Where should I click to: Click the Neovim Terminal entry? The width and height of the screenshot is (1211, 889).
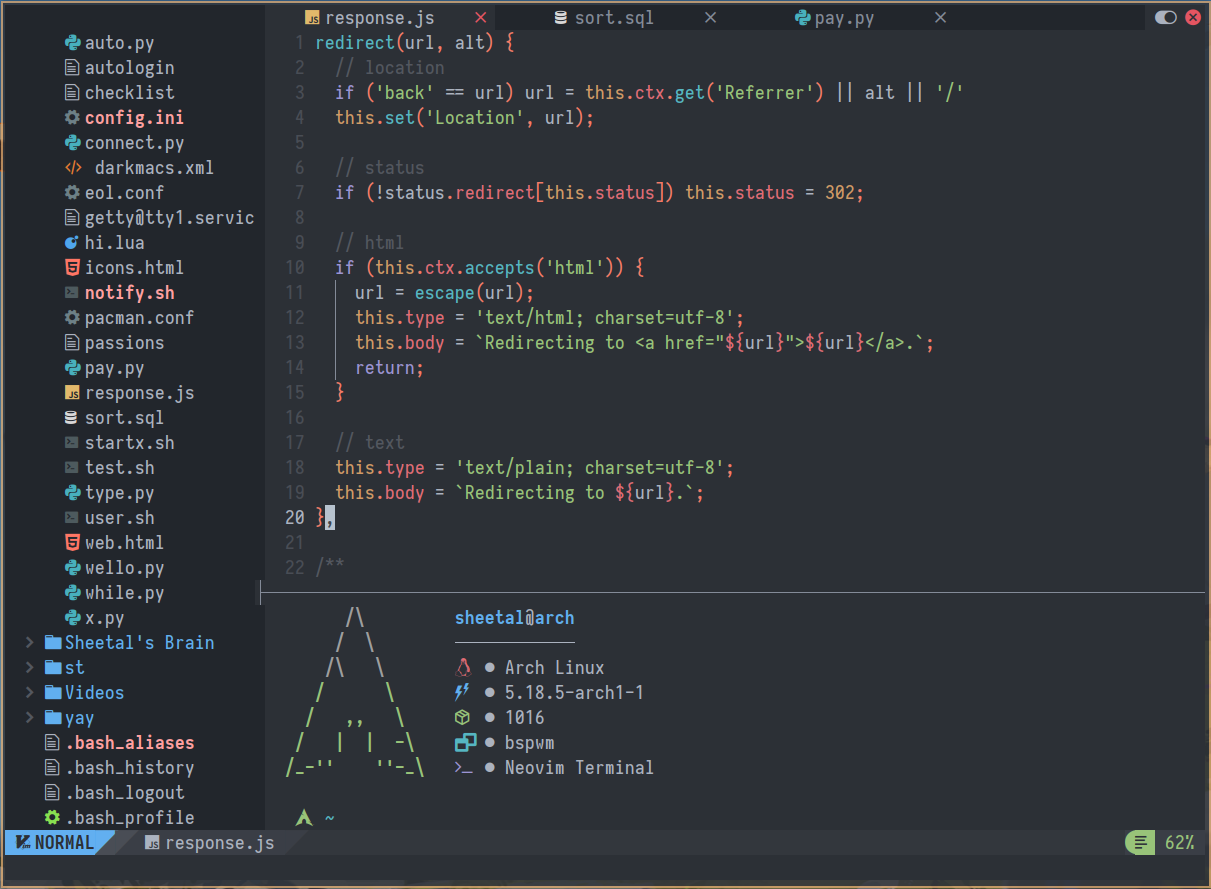click(x=579, y=768)
